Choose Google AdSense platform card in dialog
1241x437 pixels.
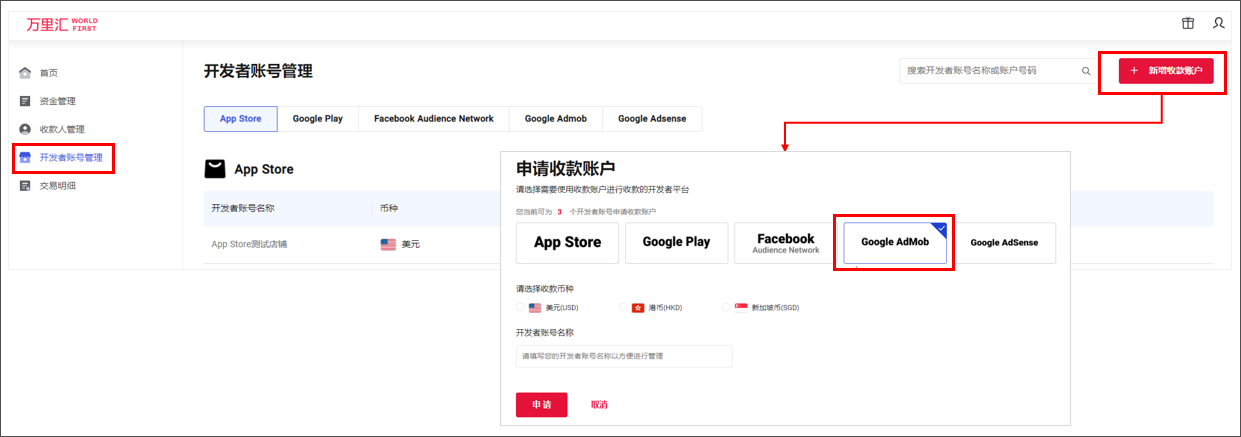(1004, 243)
